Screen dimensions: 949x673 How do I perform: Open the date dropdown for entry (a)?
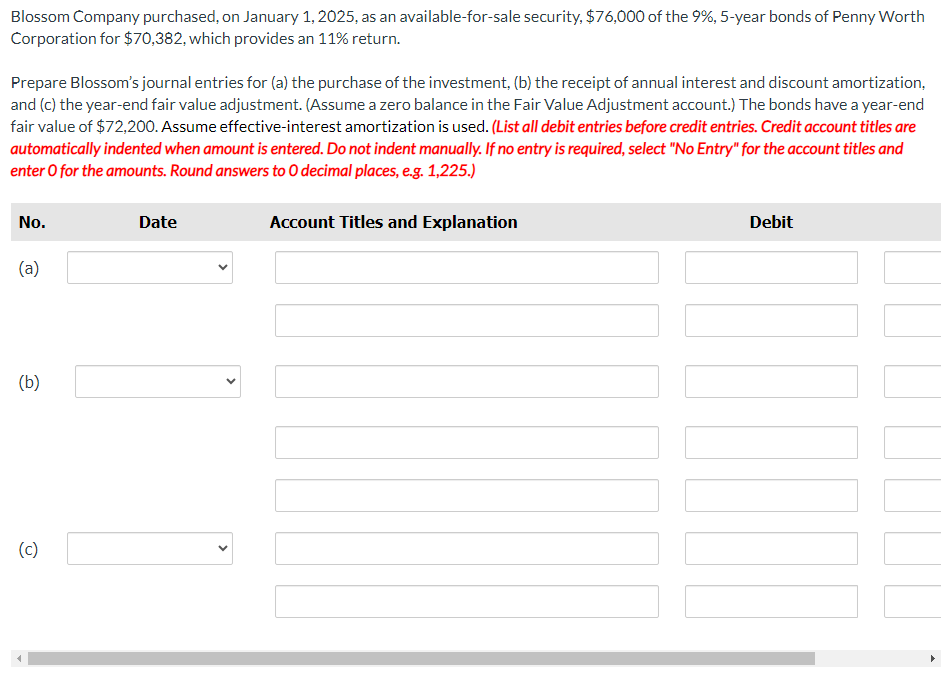[150, 268]
